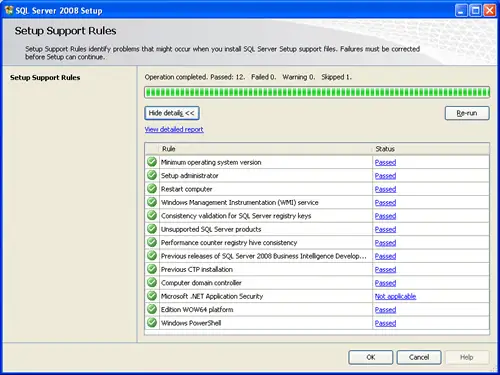Cancel the SQL Server setup

tap(419, 357)
